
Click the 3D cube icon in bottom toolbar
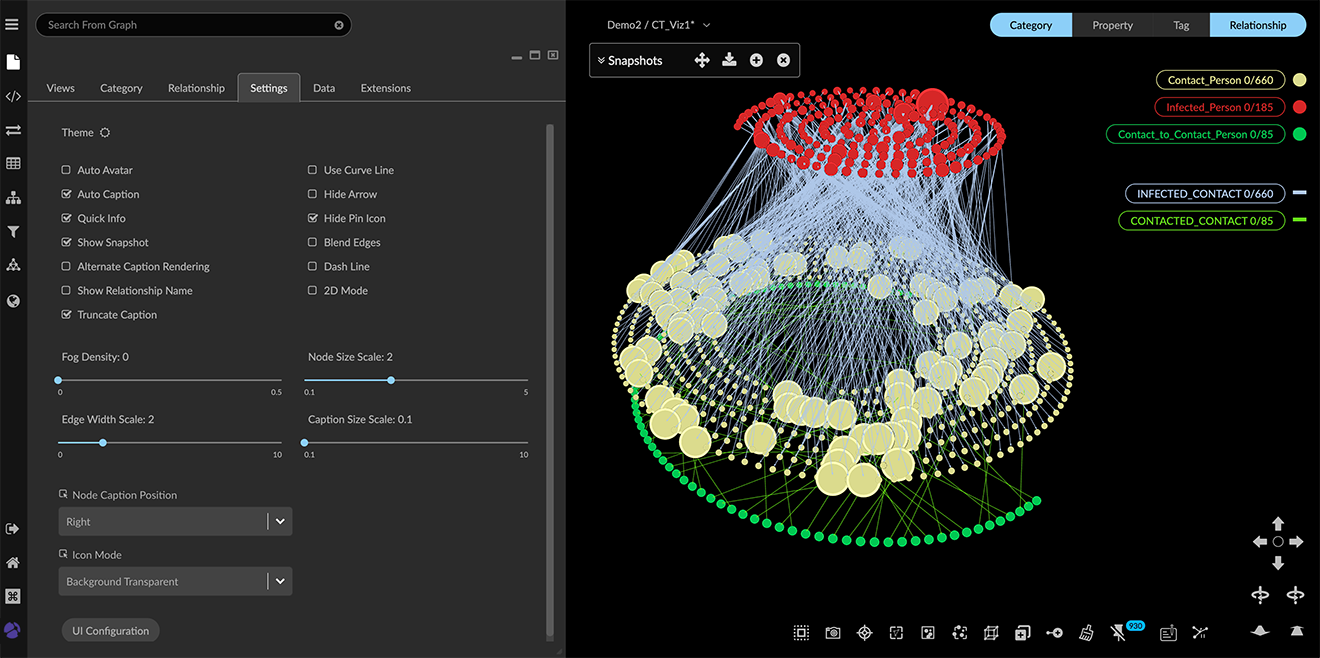point(991,633)
